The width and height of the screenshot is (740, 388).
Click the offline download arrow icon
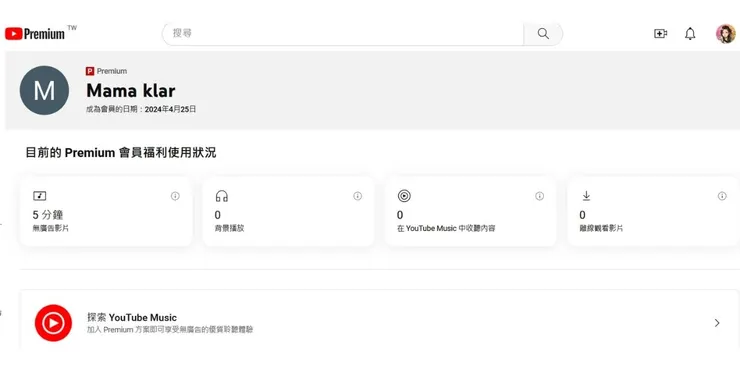[x=586, y=195]
